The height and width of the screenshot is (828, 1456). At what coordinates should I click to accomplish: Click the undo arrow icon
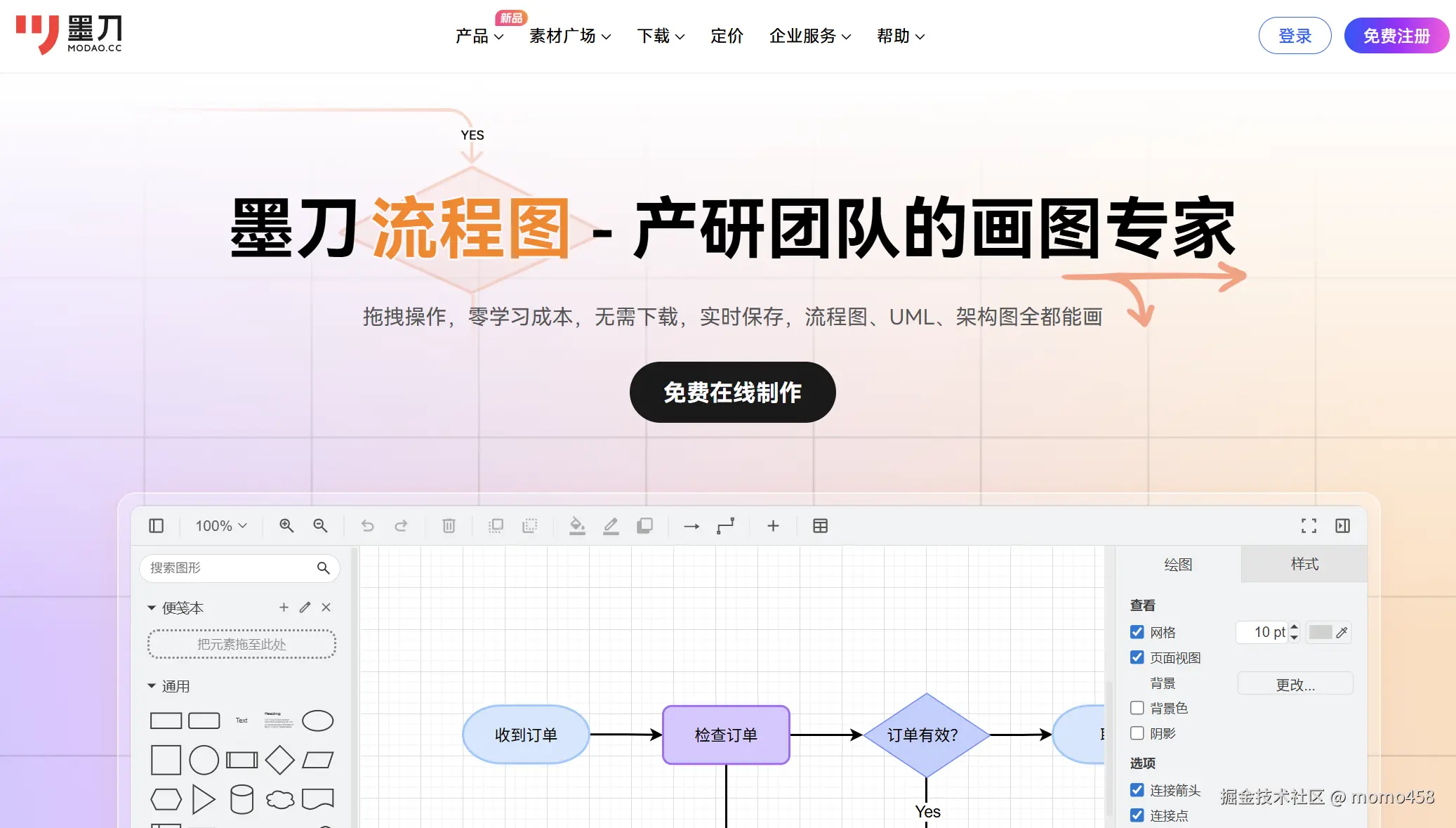367,525
